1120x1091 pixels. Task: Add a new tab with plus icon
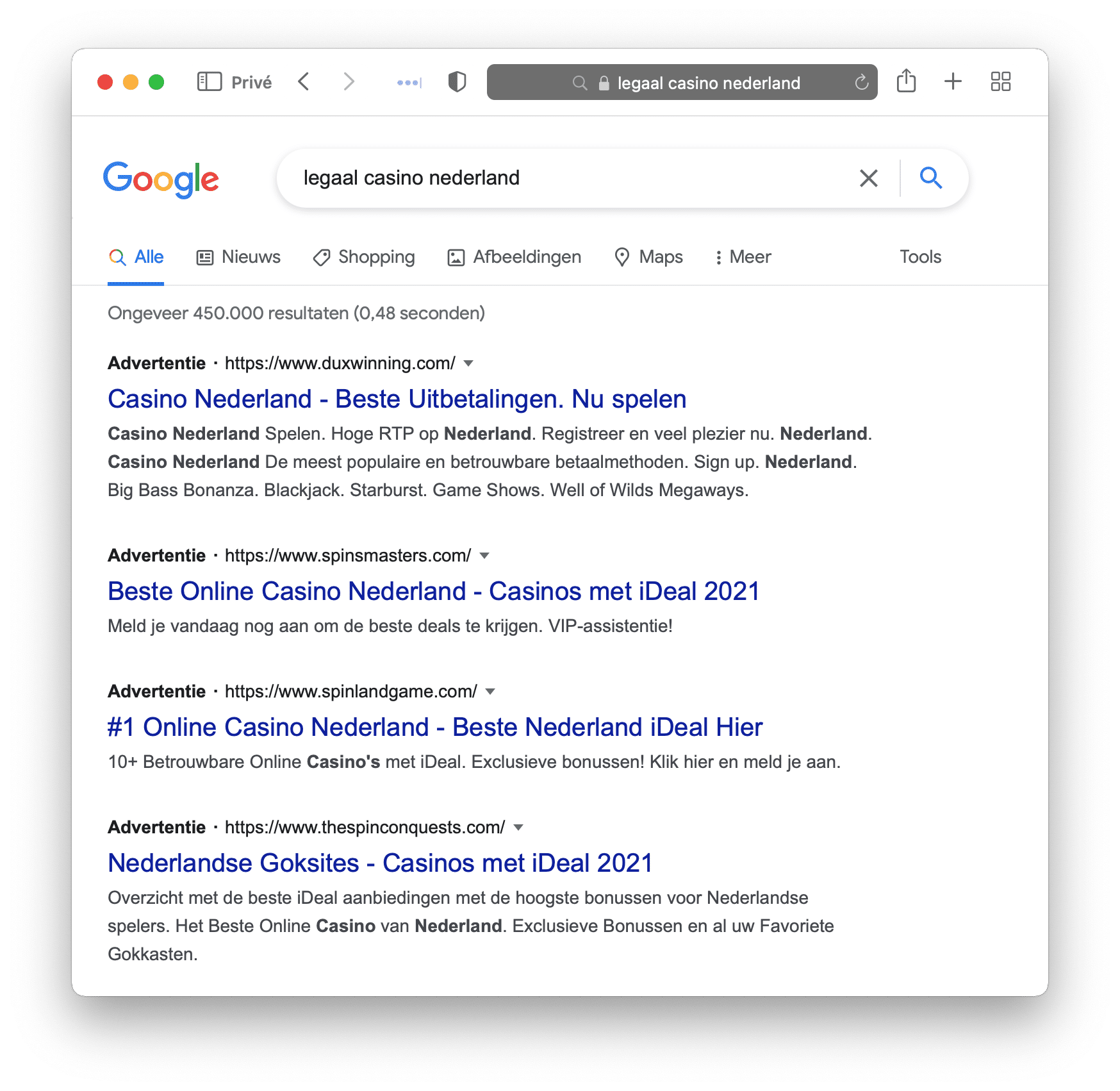[x=953, y=81]
